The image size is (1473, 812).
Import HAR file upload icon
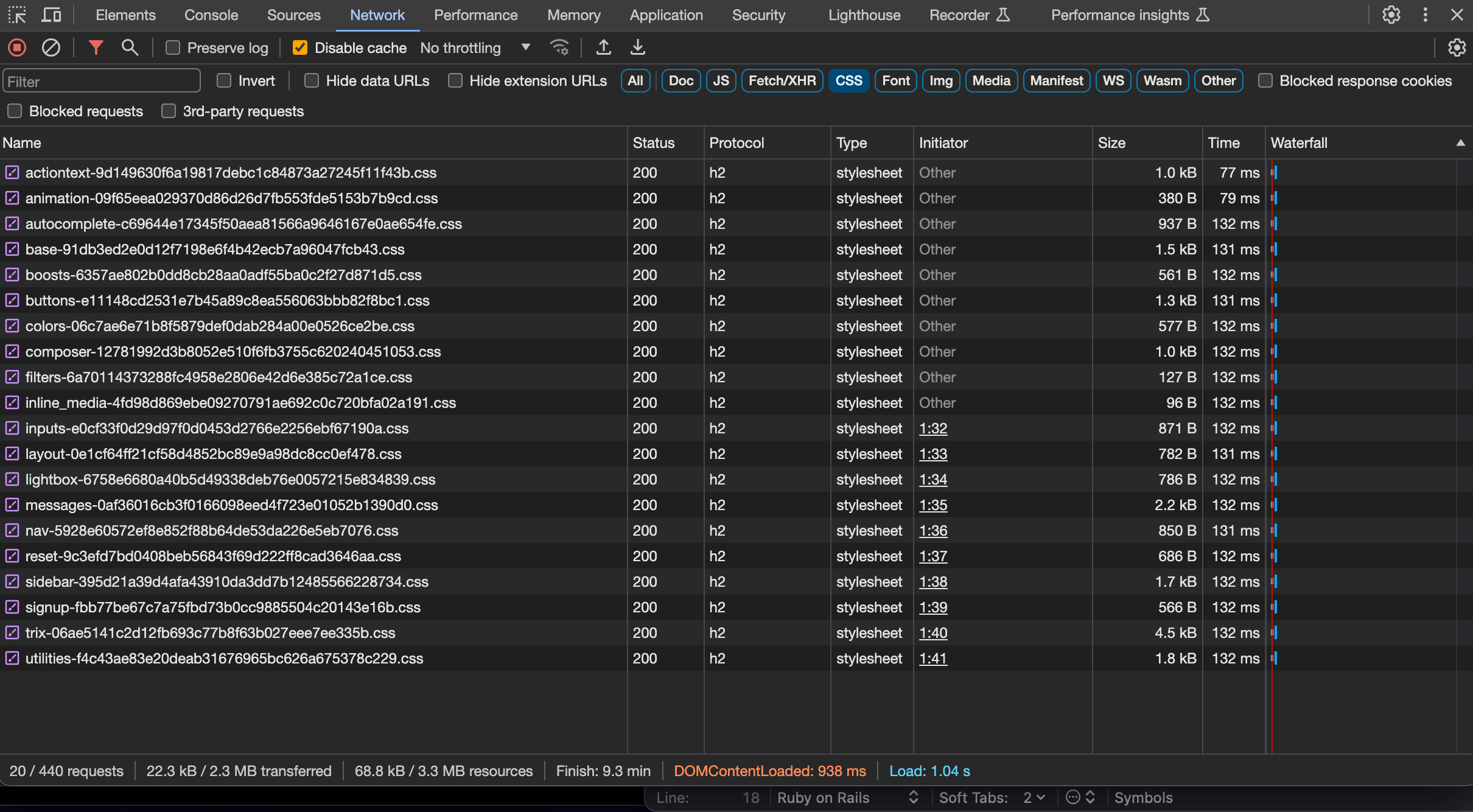[x=603, y=47]
